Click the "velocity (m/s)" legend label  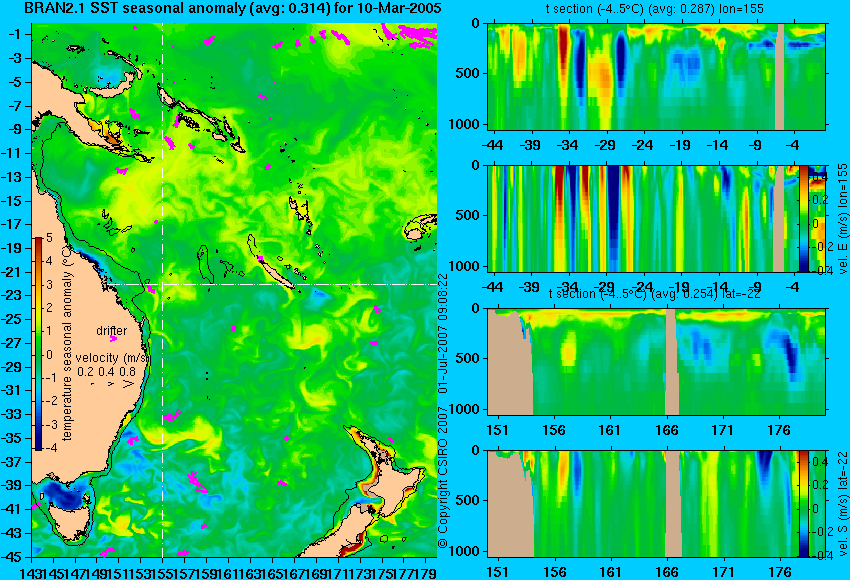[112, 358]
